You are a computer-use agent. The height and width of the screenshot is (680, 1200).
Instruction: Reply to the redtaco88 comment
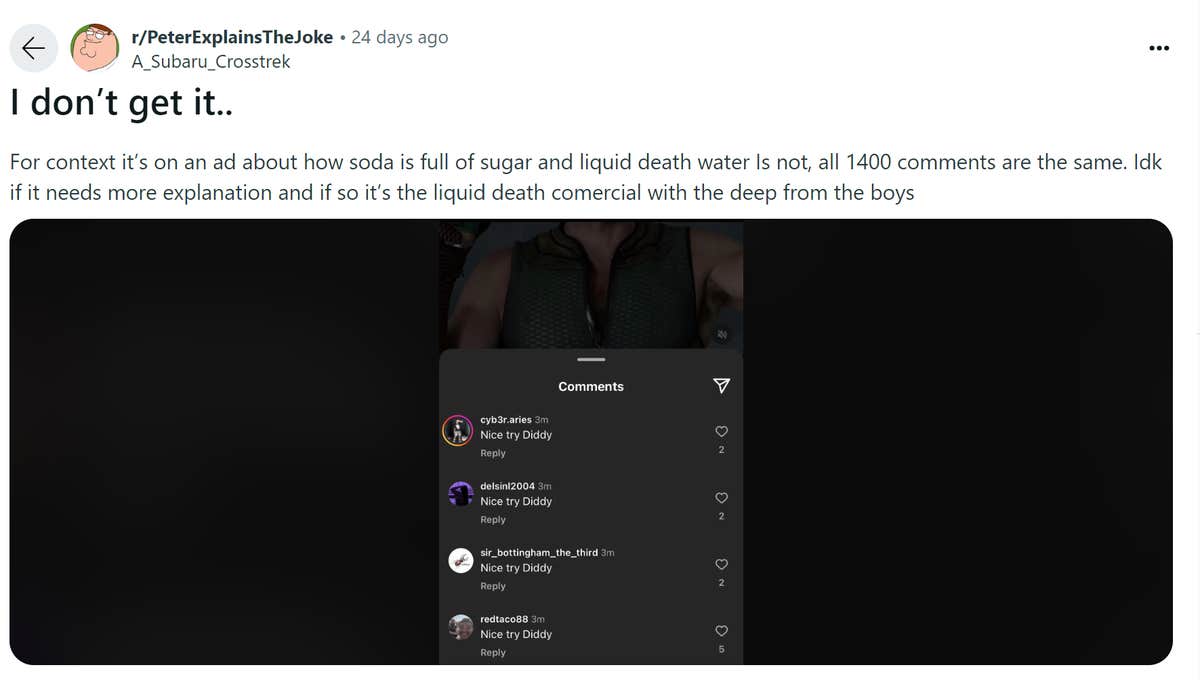(x=493, y=653)
